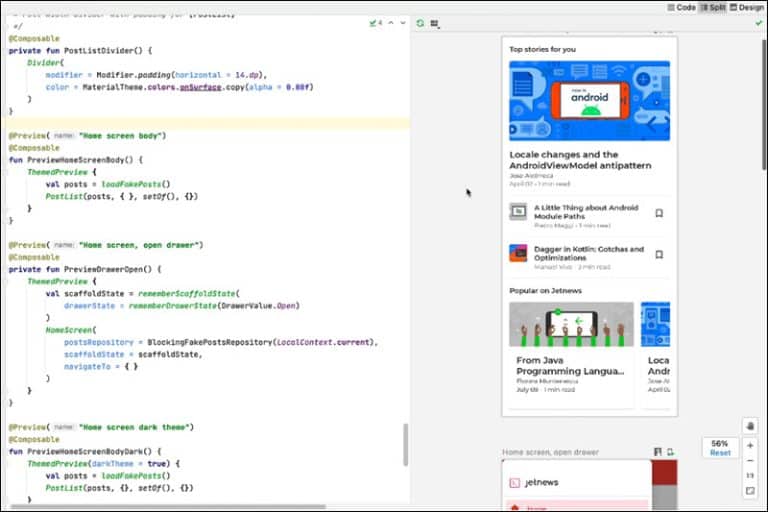Open the preview layout options dropdown
Screen dimensions: 768x512
pos(435,22)
